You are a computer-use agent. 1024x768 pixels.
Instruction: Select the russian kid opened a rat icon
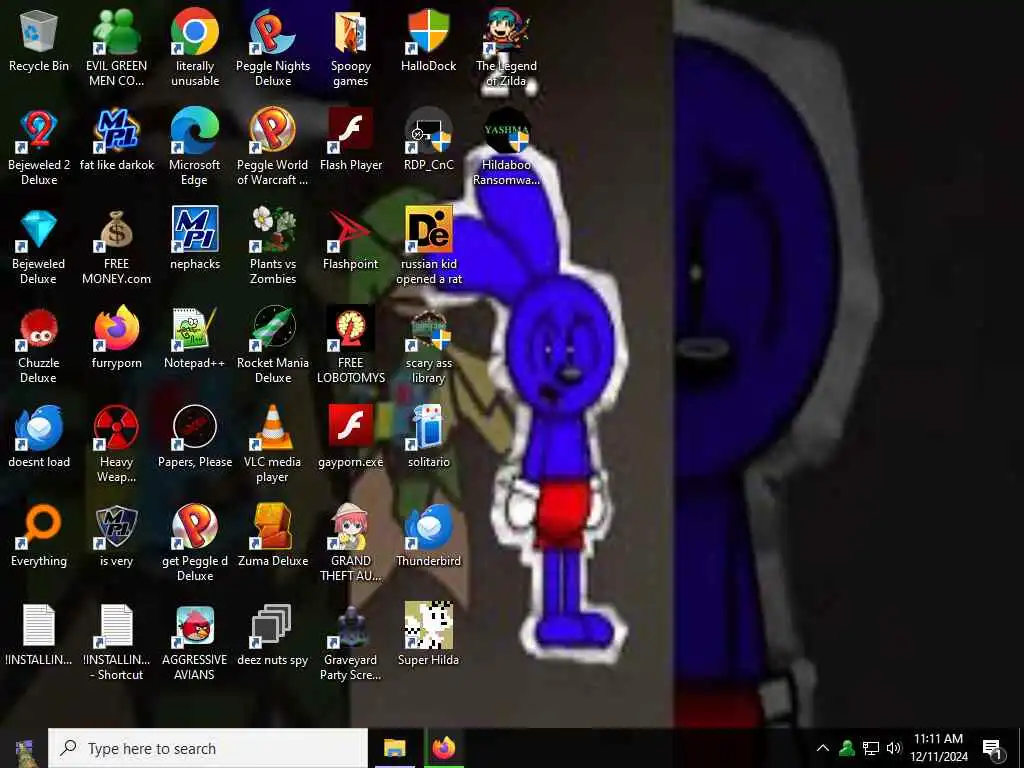point(428,230)
